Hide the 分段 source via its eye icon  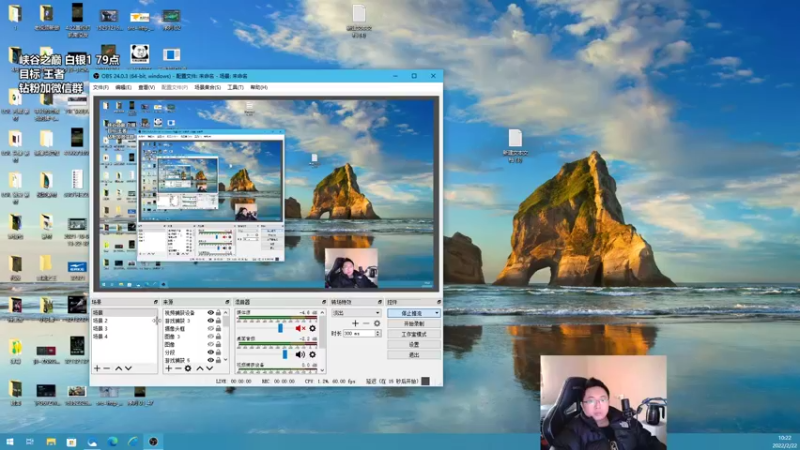point(210,352)
